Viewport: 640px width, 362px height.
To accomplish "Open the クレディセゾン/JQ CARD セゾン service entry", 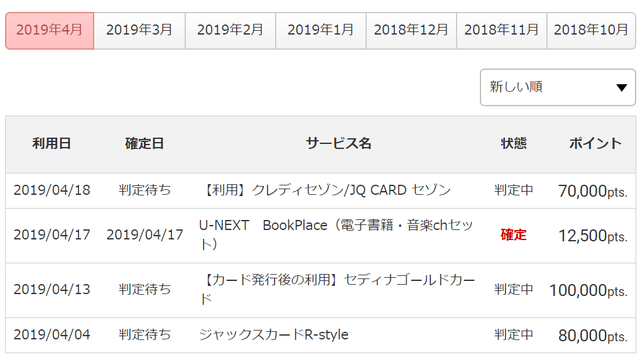I will [x=327, y=191].
